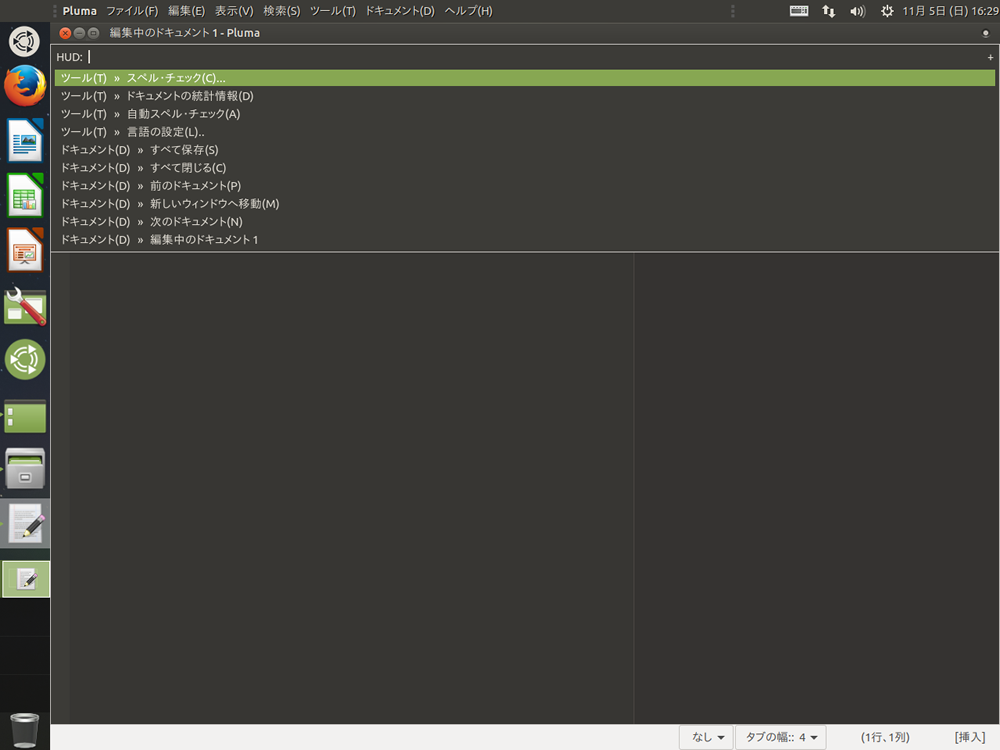Open the date and time indicator
This screenshot has width=1000, height=750.
coord(950,11)
